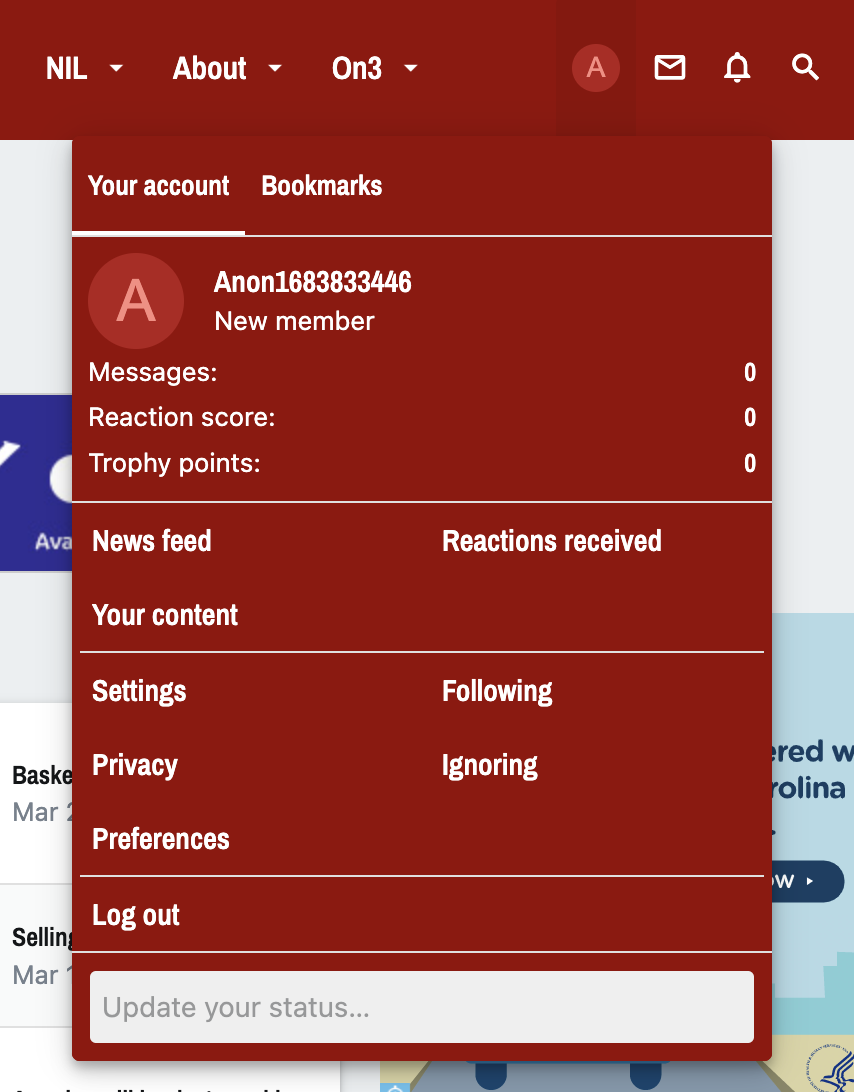854x1092 pixels.
Task: Open the inbox envelope icon
Action: point(670,68)
